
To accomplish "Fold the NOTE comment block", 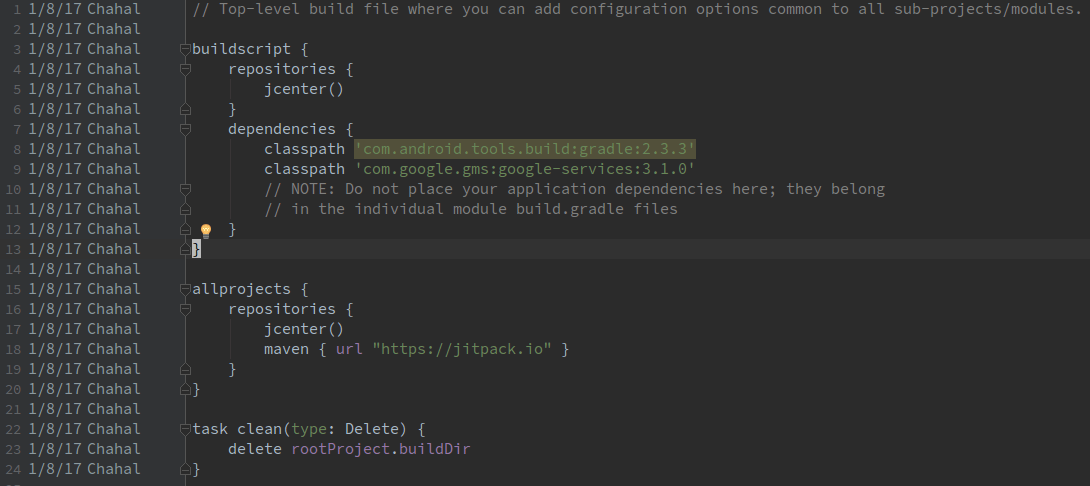I will tap(185, 189).
